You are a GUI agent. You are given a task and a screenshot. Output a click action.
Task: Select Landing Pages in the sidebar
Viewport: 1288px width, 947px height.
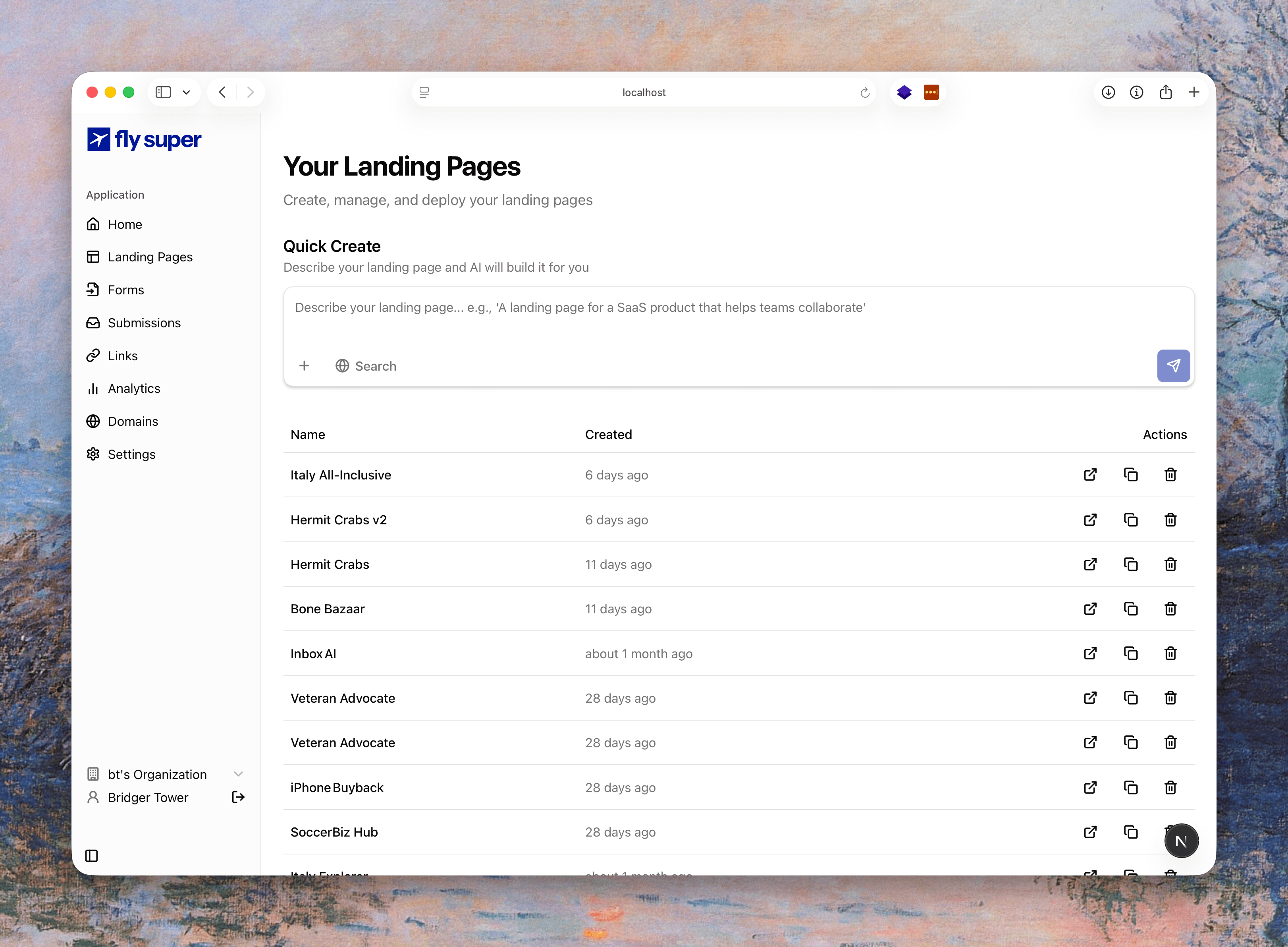150,257
